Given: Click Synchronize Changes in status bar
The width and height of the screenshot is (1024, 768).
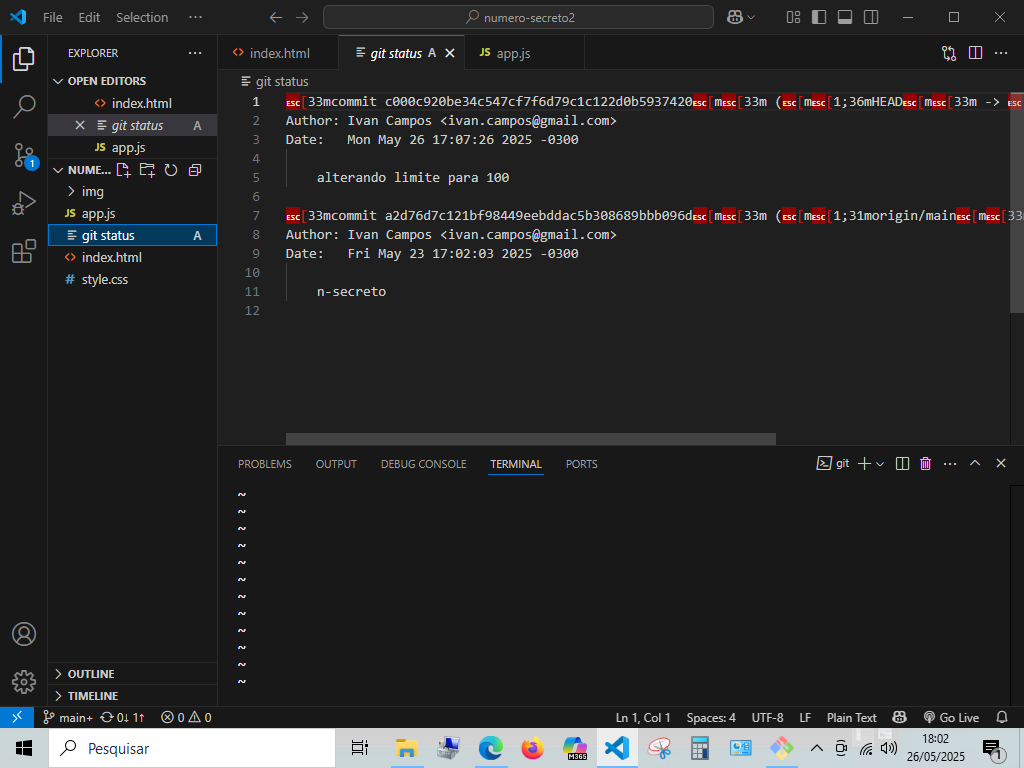Looking at the screenshot, I should (x=122, y=718).
